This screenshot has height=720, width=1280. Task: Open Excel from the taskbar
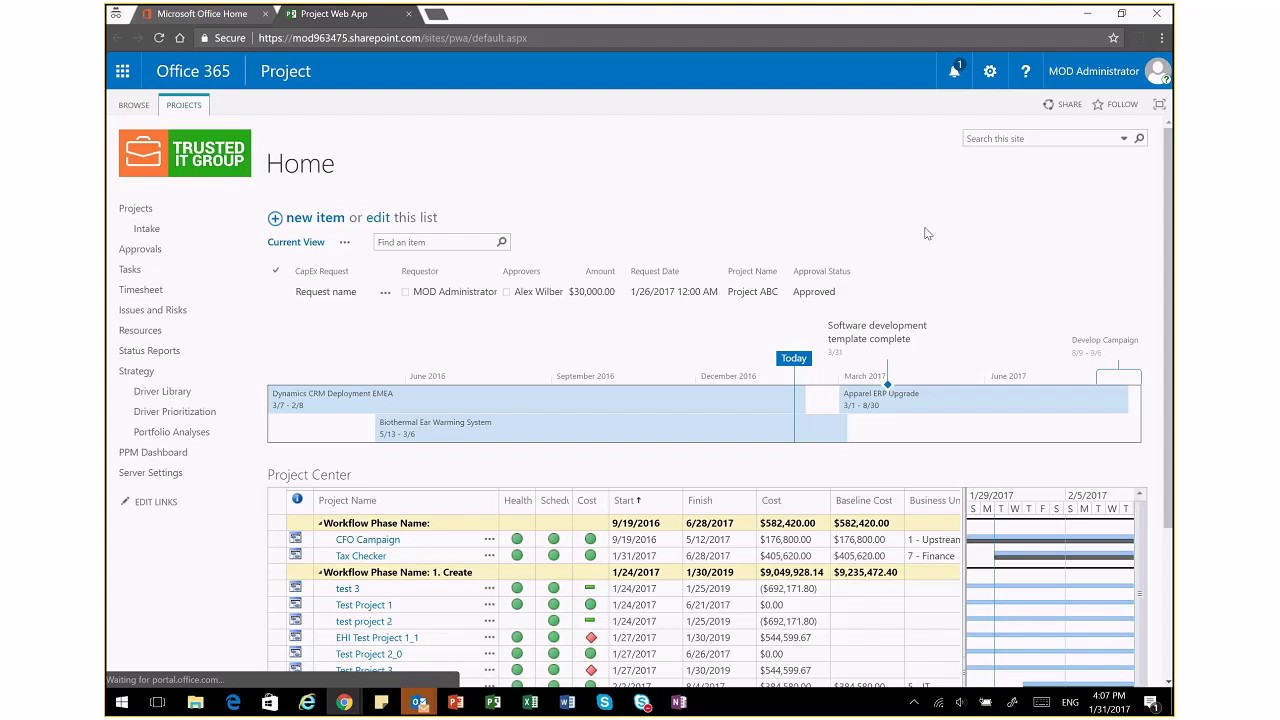(x=530, y=703)
